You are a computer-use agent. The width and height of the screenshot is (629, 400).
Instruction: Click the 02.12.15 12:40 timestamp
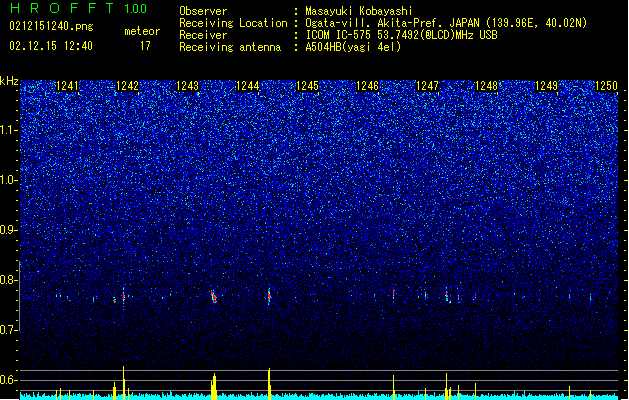coord(51,45)
